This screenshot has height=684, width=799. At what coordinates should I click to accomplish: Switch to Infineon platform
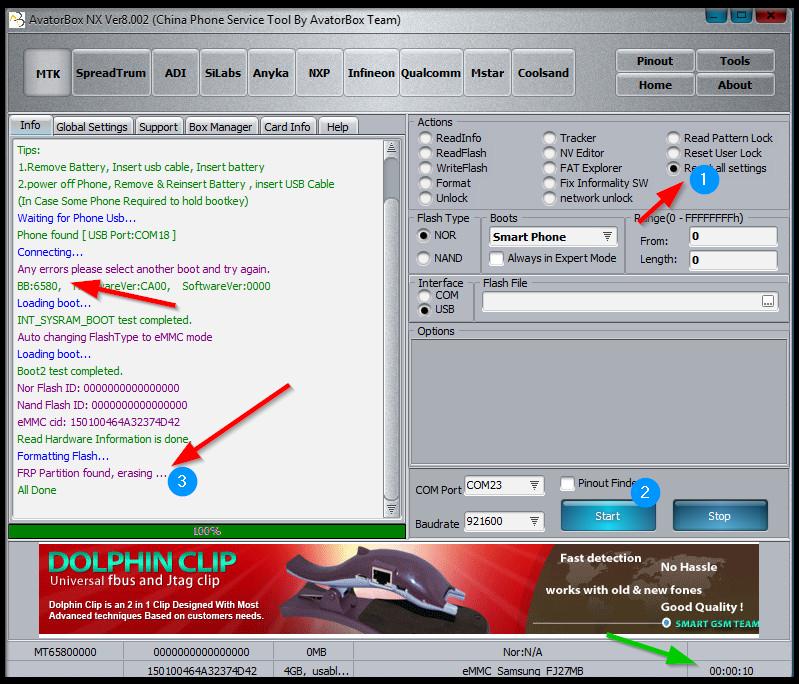[371, 73]
